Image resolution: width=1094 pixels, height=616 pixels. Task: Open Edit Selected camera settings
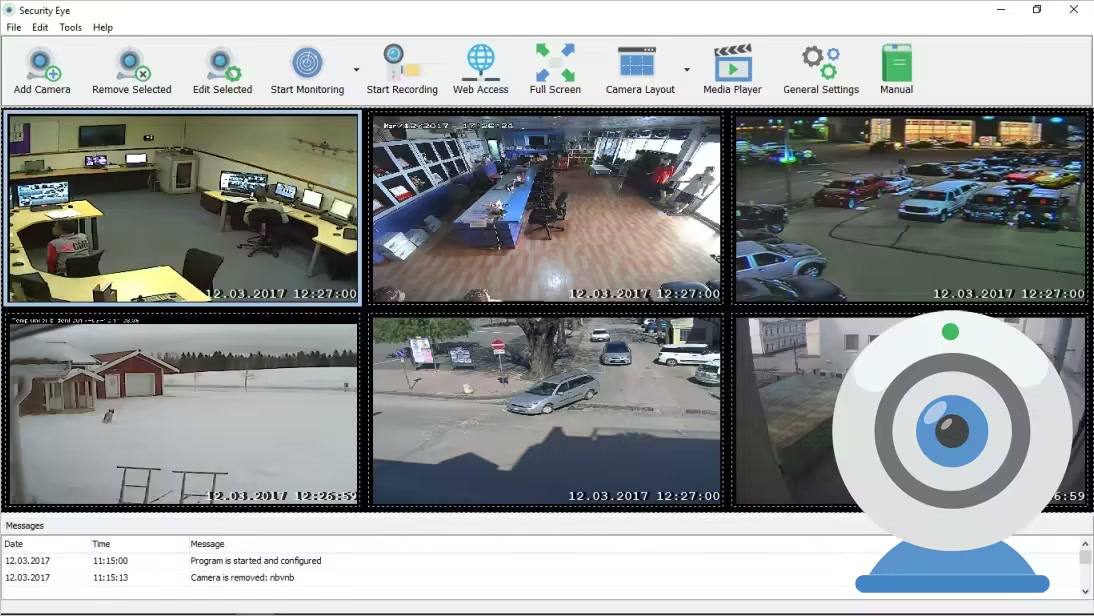[222, 65]
